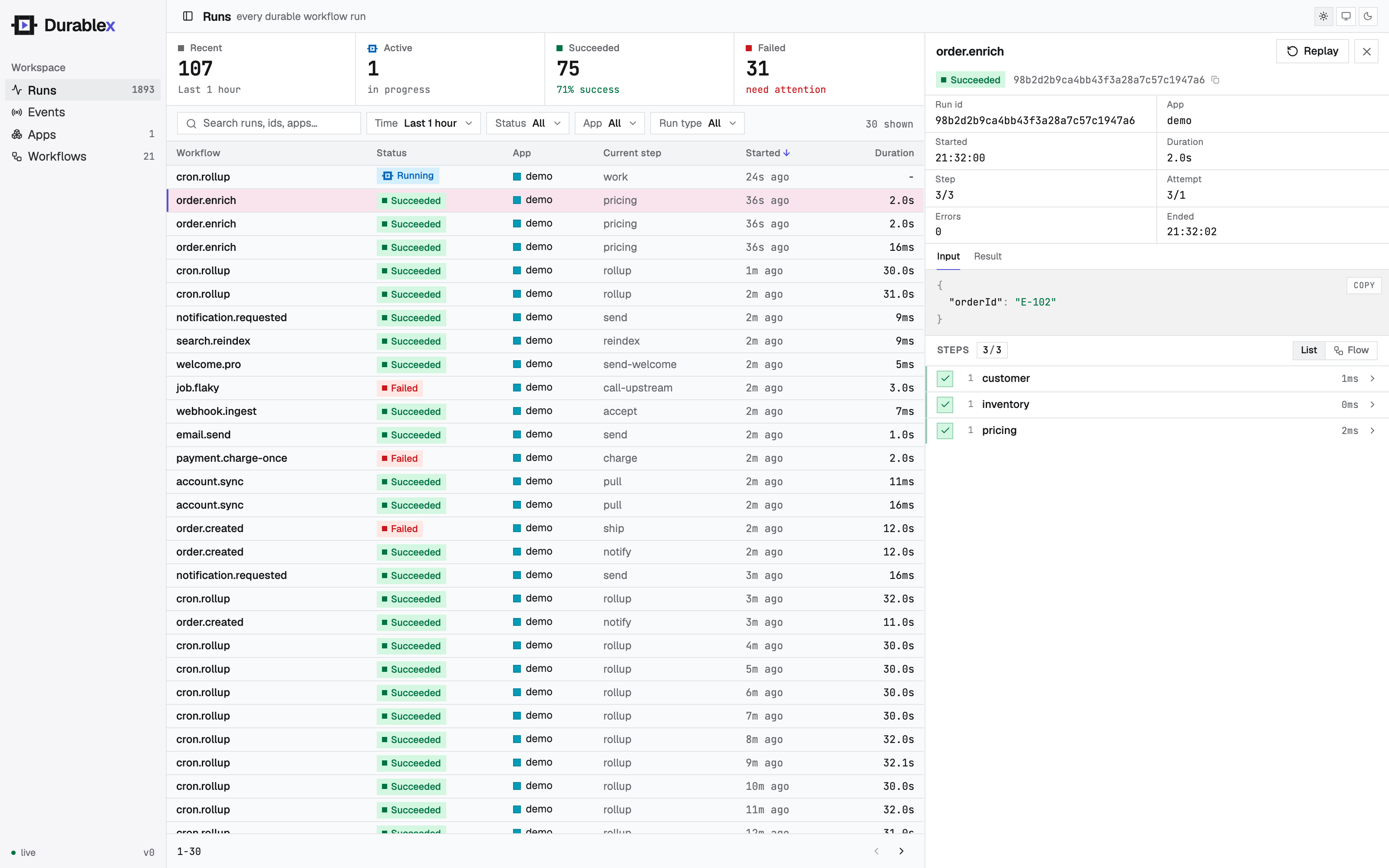Open the Time Last 1 hour dropdown
This screenshot has width=1389, height=868.
coord(423,123)
